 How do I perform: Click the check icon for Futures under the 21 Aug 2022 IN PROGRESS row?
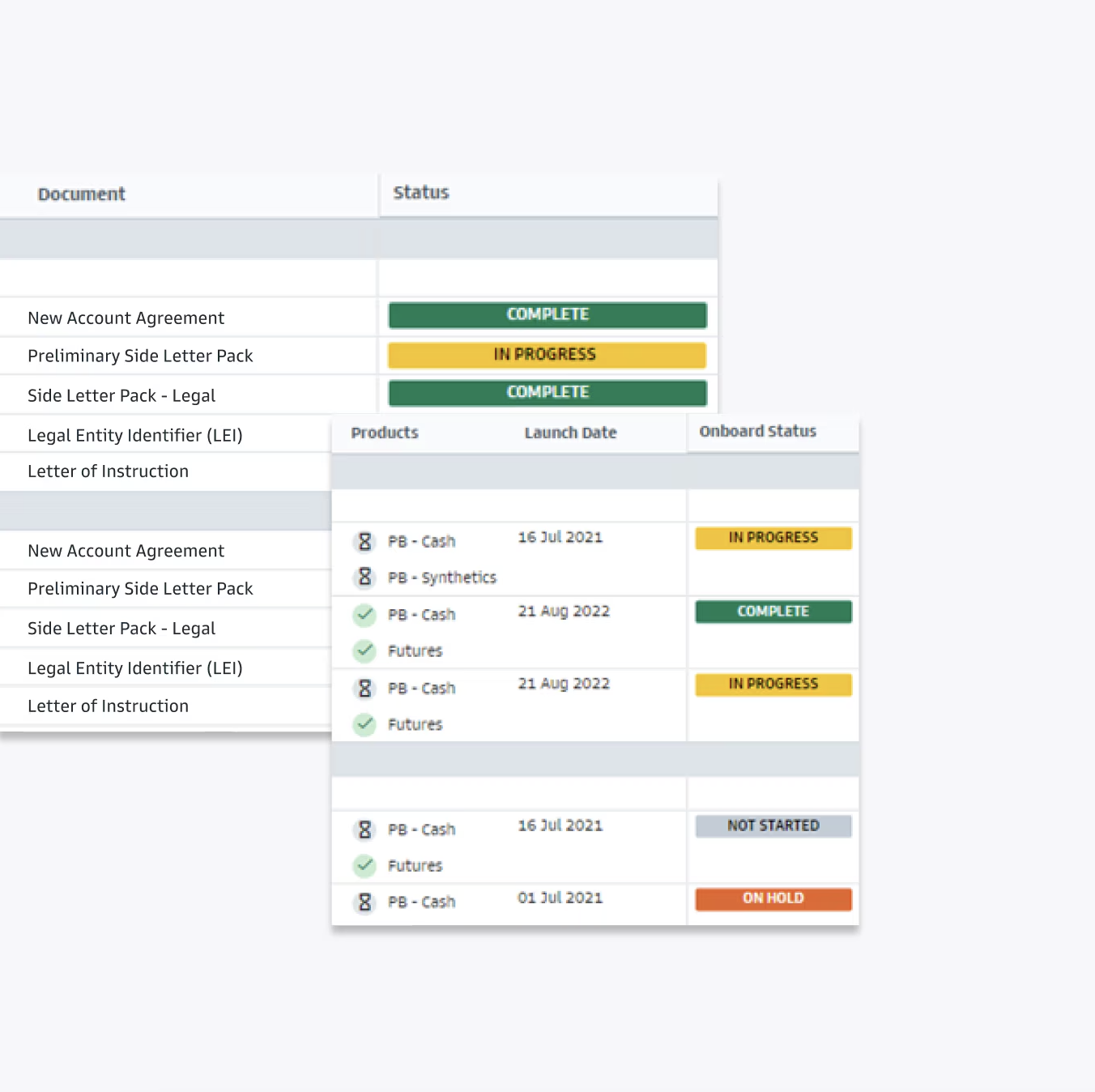(x=364, y=723)
